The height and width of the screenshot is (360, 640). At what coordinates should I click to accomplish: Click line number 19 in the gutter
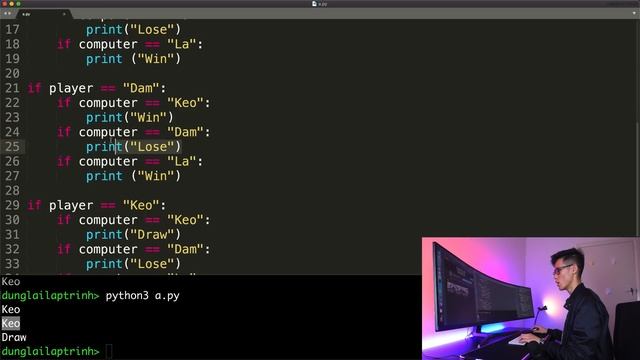tap(12, 59)
